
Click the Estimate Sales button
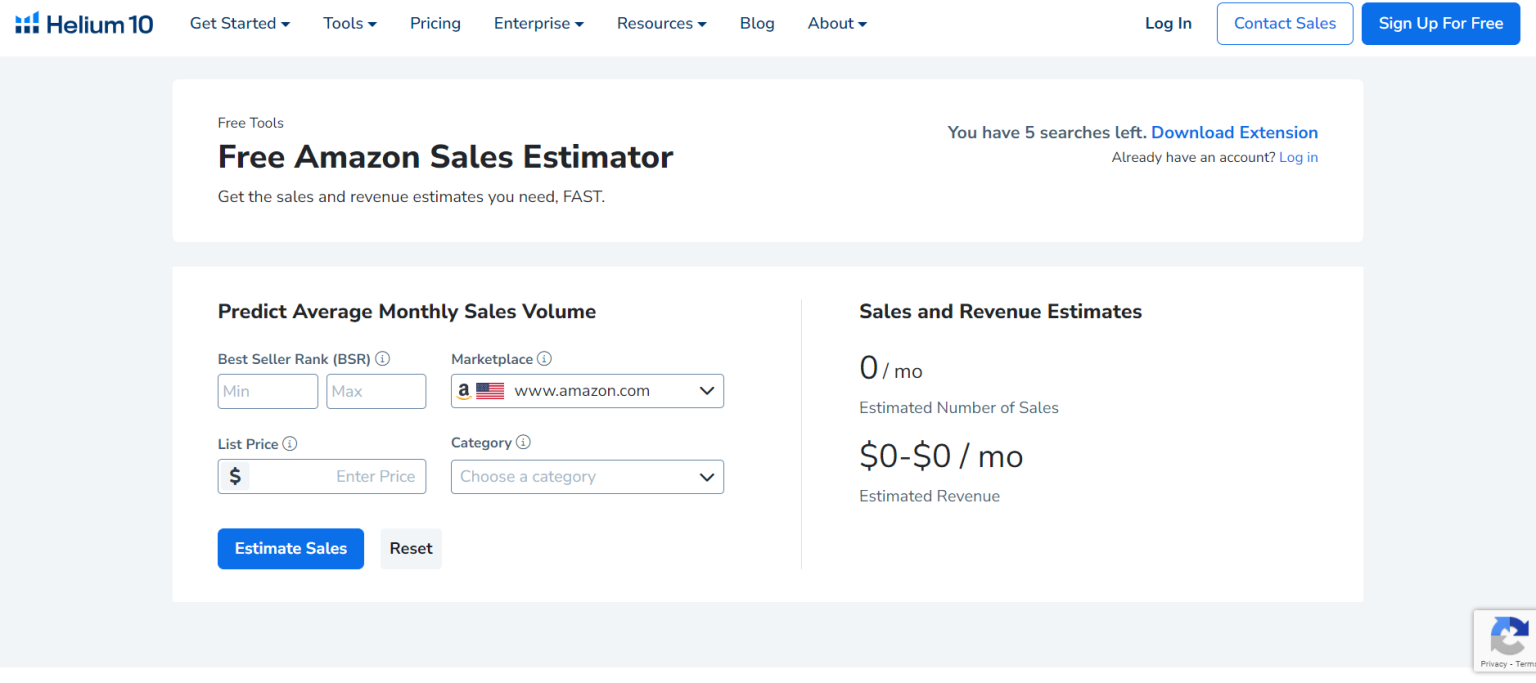[x=290, y=548]
